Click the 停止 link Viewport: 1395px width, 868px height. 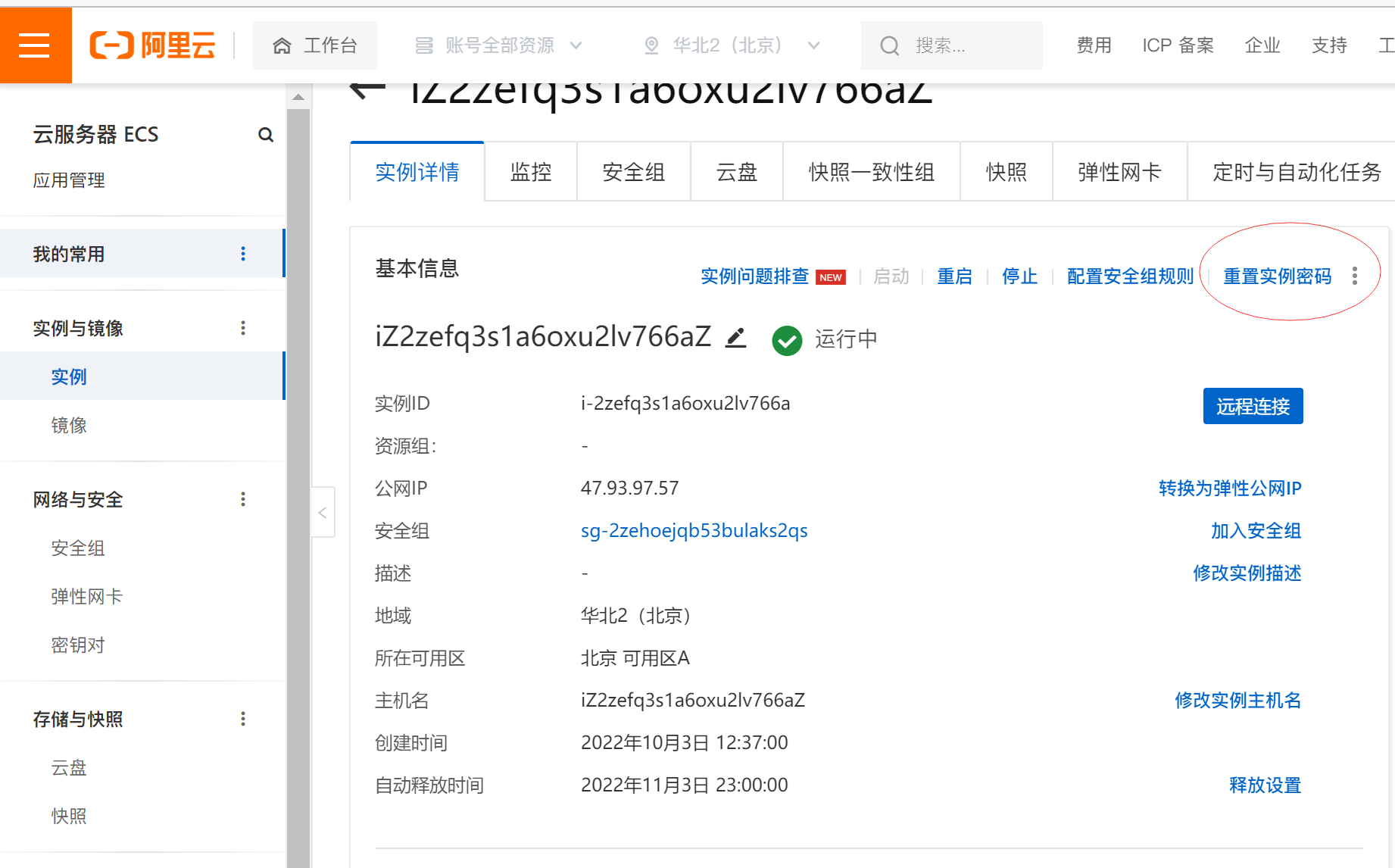[1019, 276]
